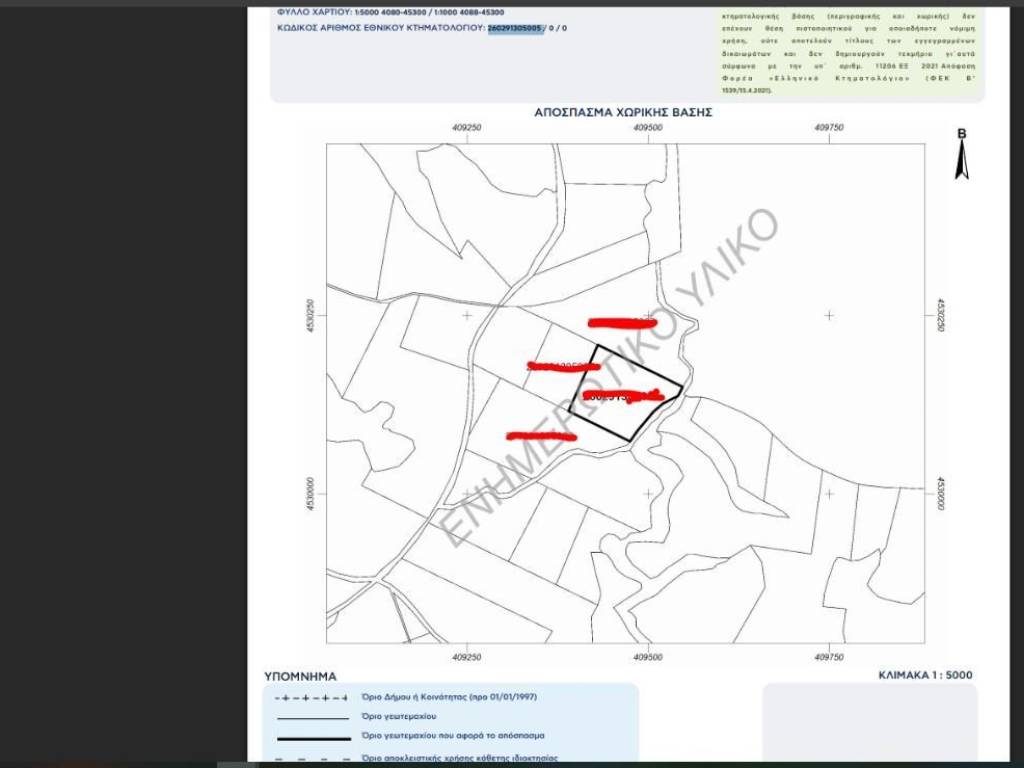
Task: Click the thin line parcel boundary legend symbol
Action: tap(311, 718)
